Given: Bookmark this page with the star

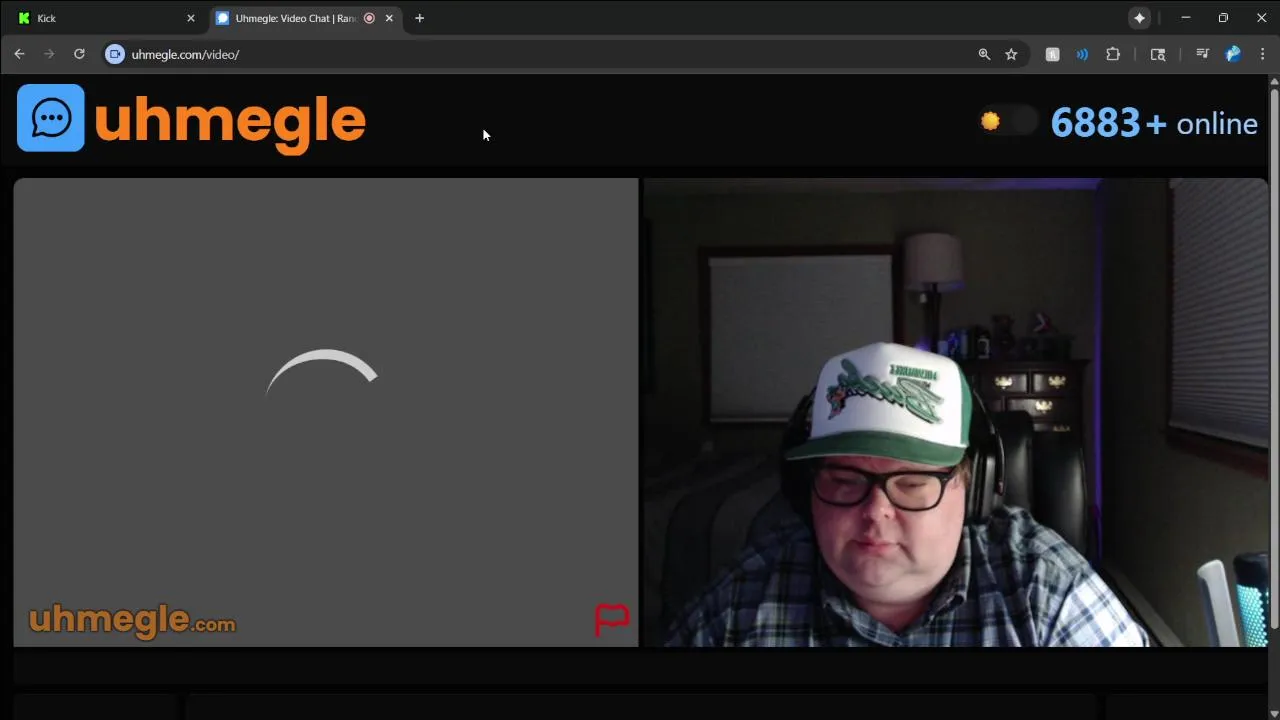Looking at the screenshot, I should coord(1011,54).
